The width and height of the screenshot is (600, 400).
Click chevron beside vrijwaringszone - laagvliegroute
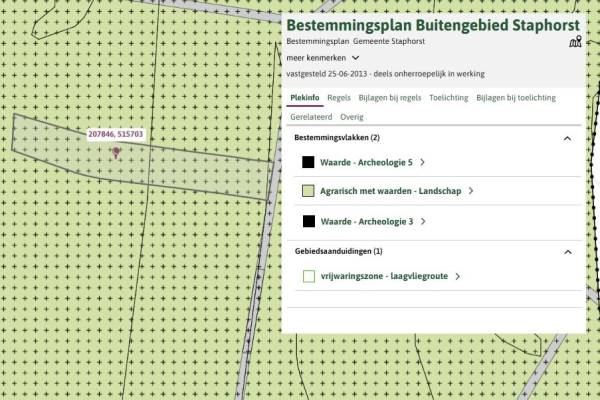click(458, 276)
